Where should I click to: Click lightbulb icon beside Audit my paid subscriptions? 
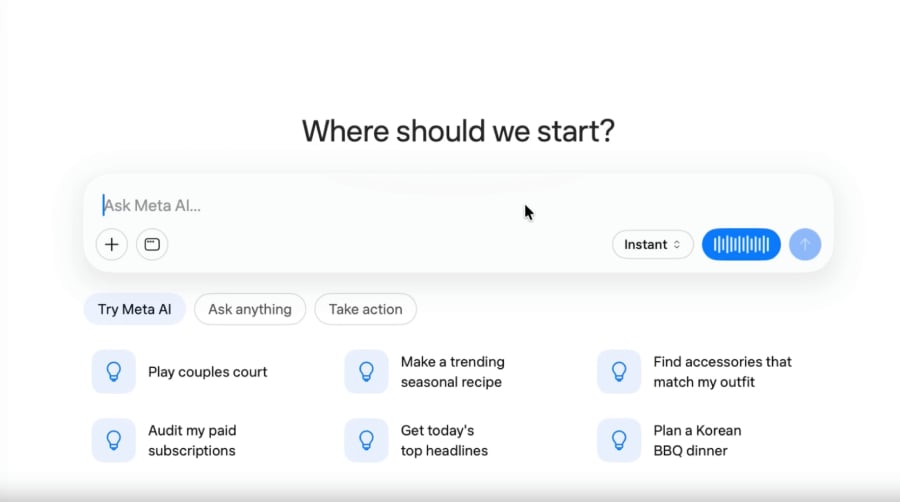[114, 440]
